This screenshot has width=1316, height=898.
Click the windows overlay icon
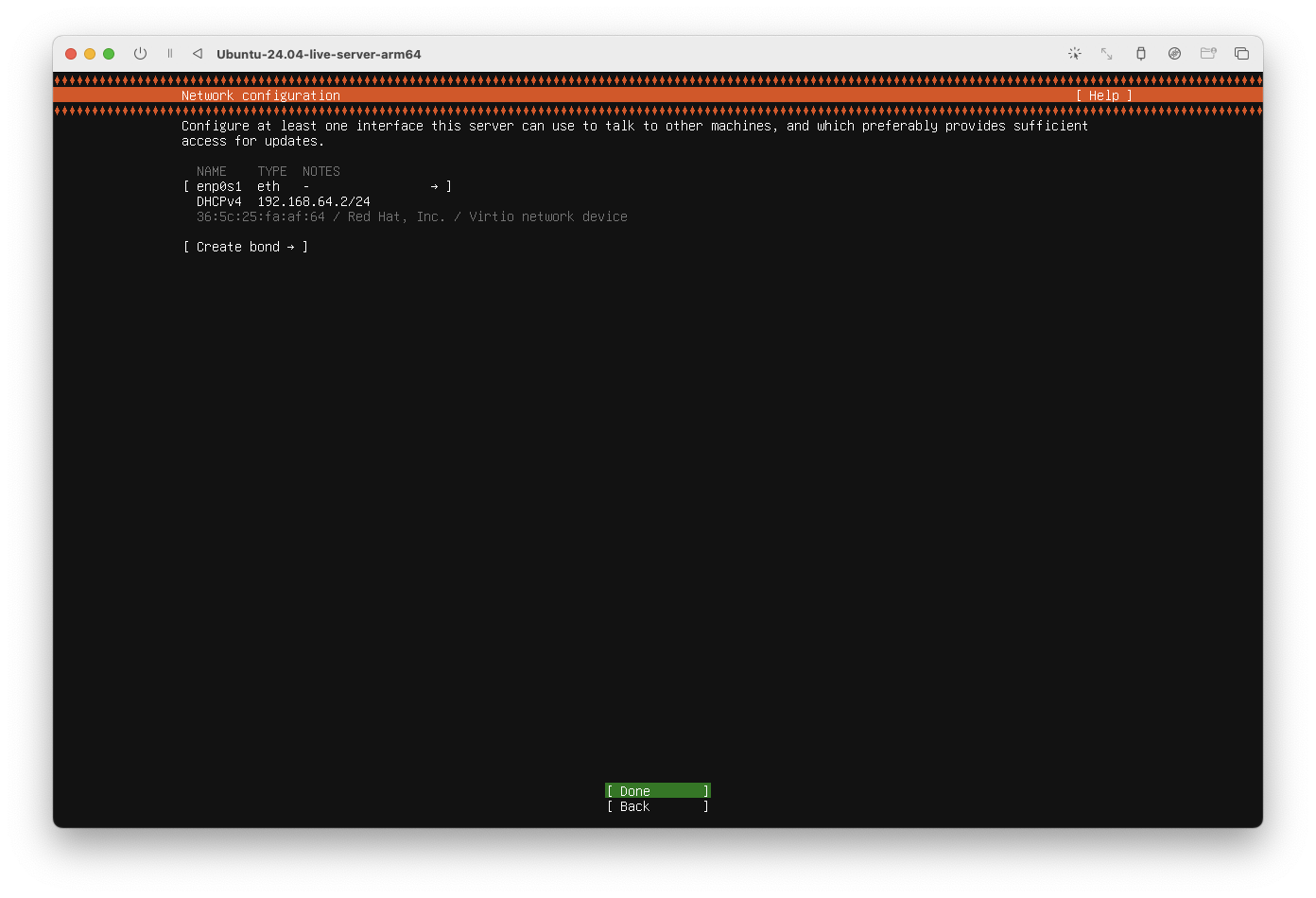[x=1242, y=54]
